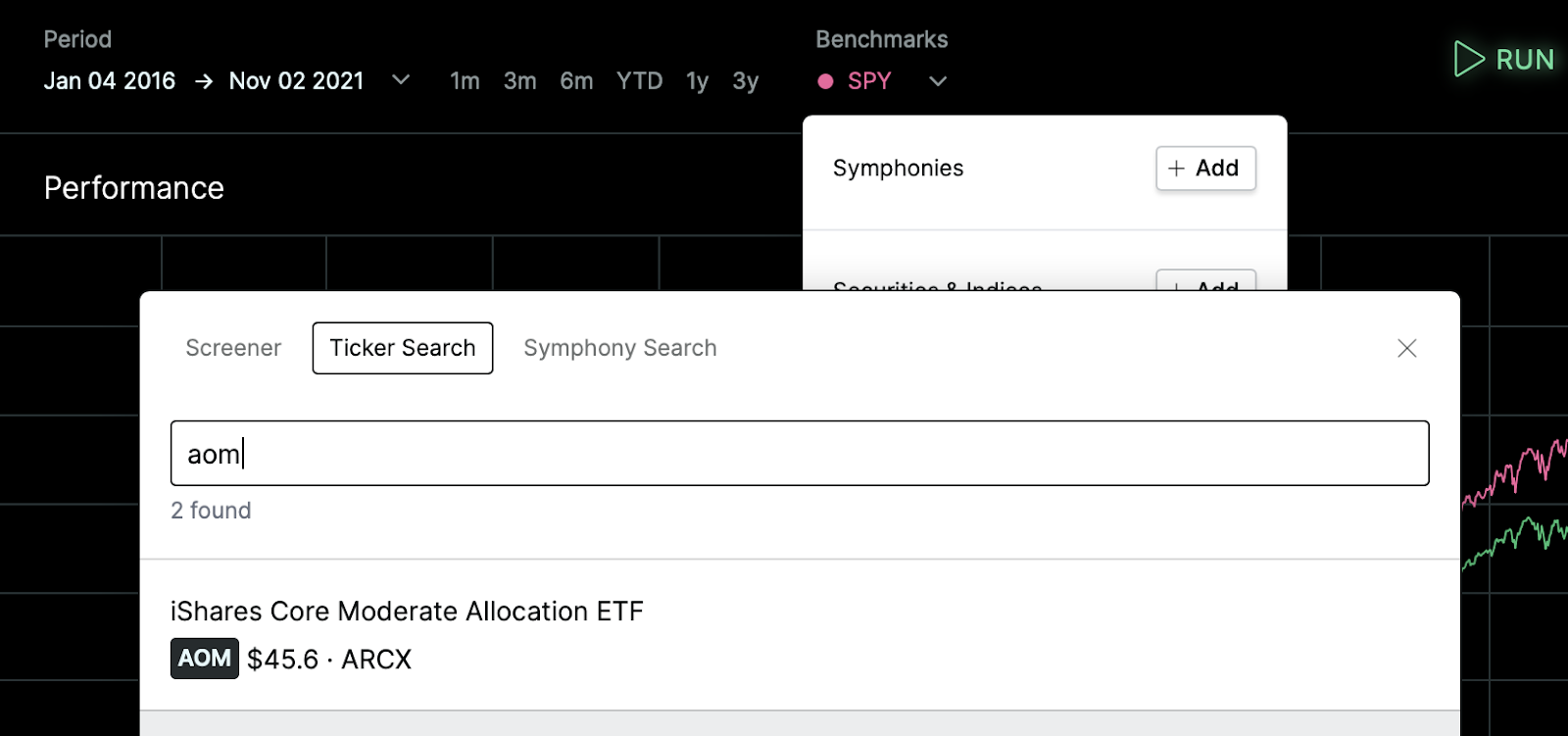
Task: Choose the 3y period shortcut
Action: coord(746,81)
